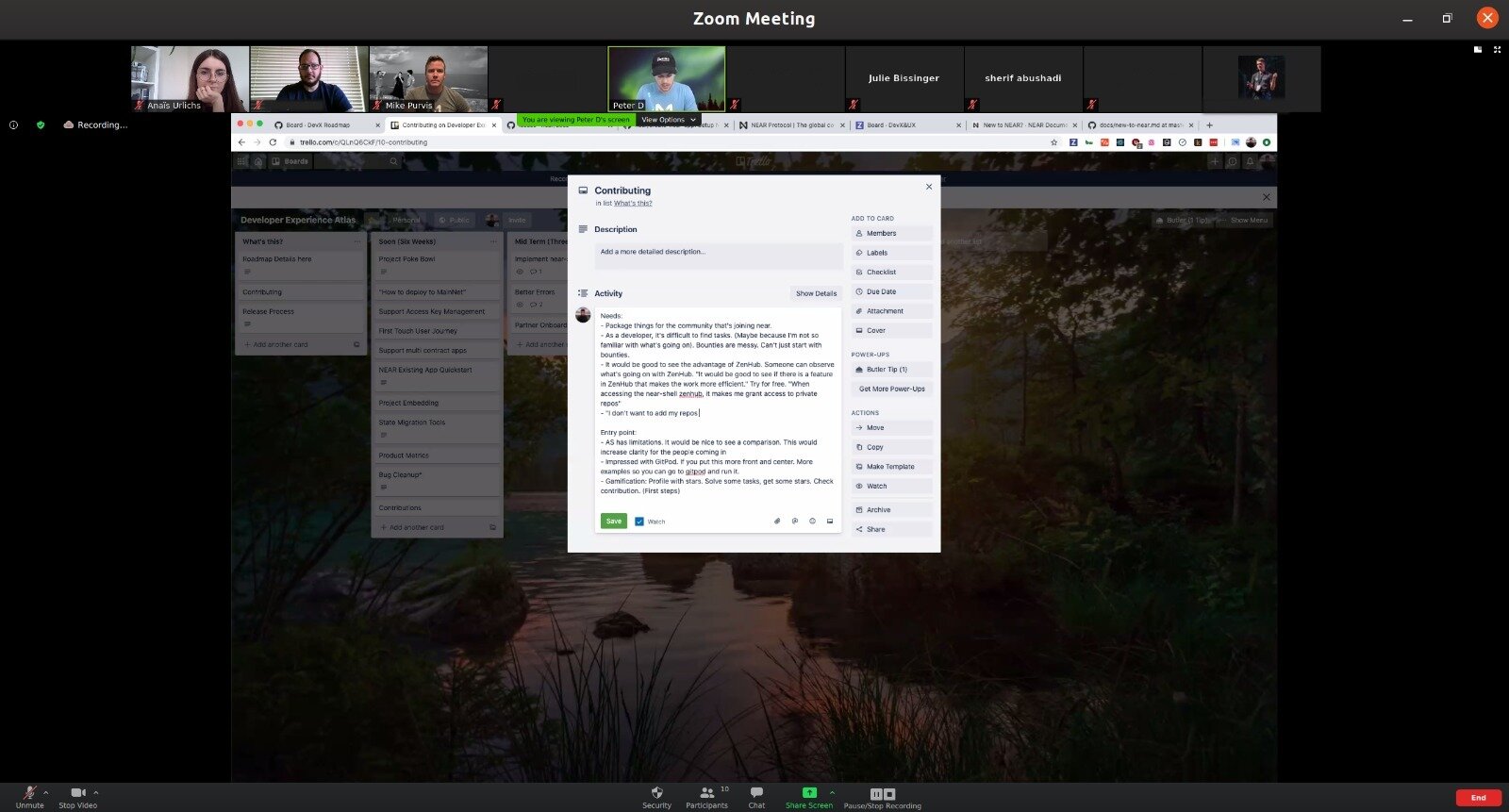Select Julie Bissinger participant tile
Viewport: 1509px width, 812px height.
[904, 79]
